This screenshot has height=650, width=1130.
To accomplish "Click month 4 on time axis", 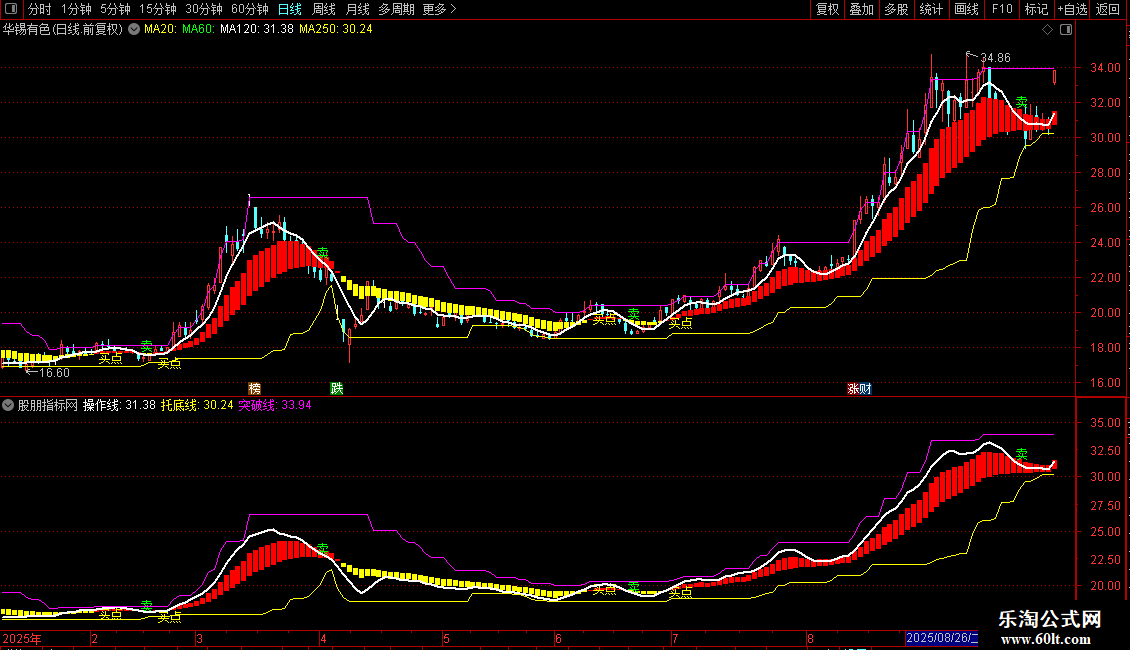I will coord(324,638).
